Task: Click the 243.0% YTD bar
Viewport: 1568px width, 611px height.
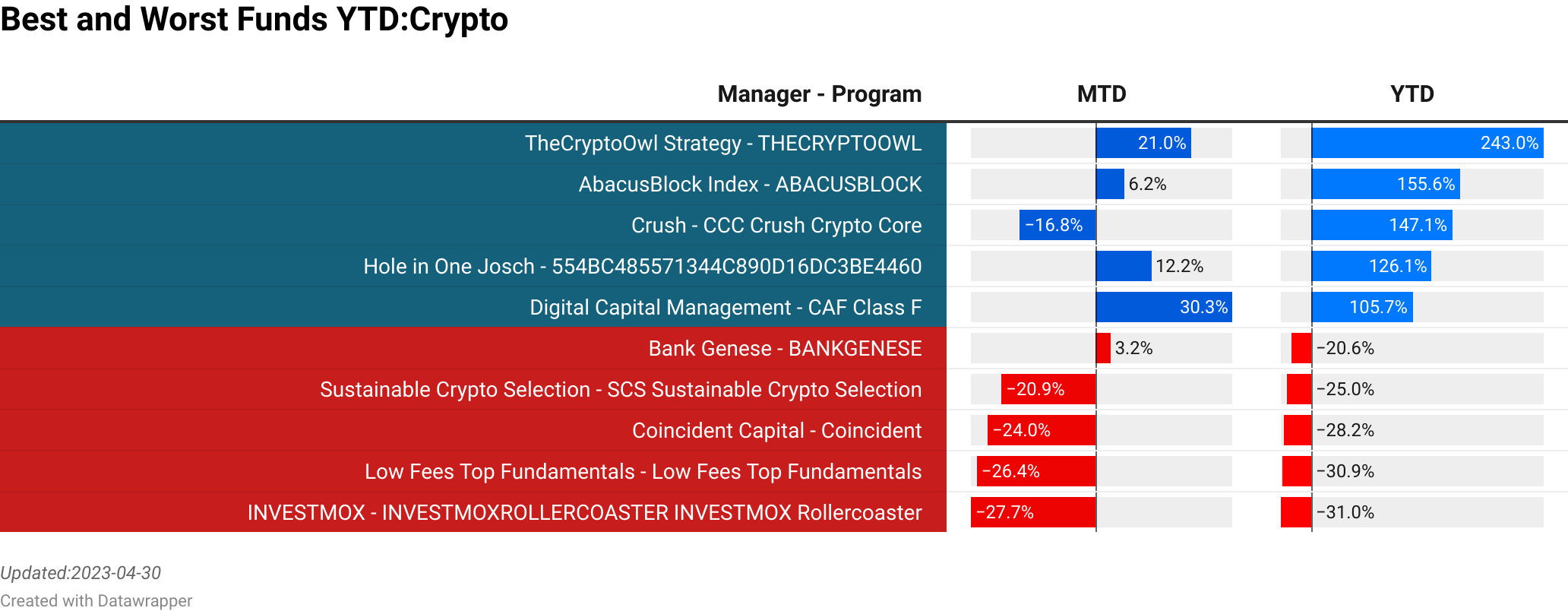Action: [x=1427, y=143]
